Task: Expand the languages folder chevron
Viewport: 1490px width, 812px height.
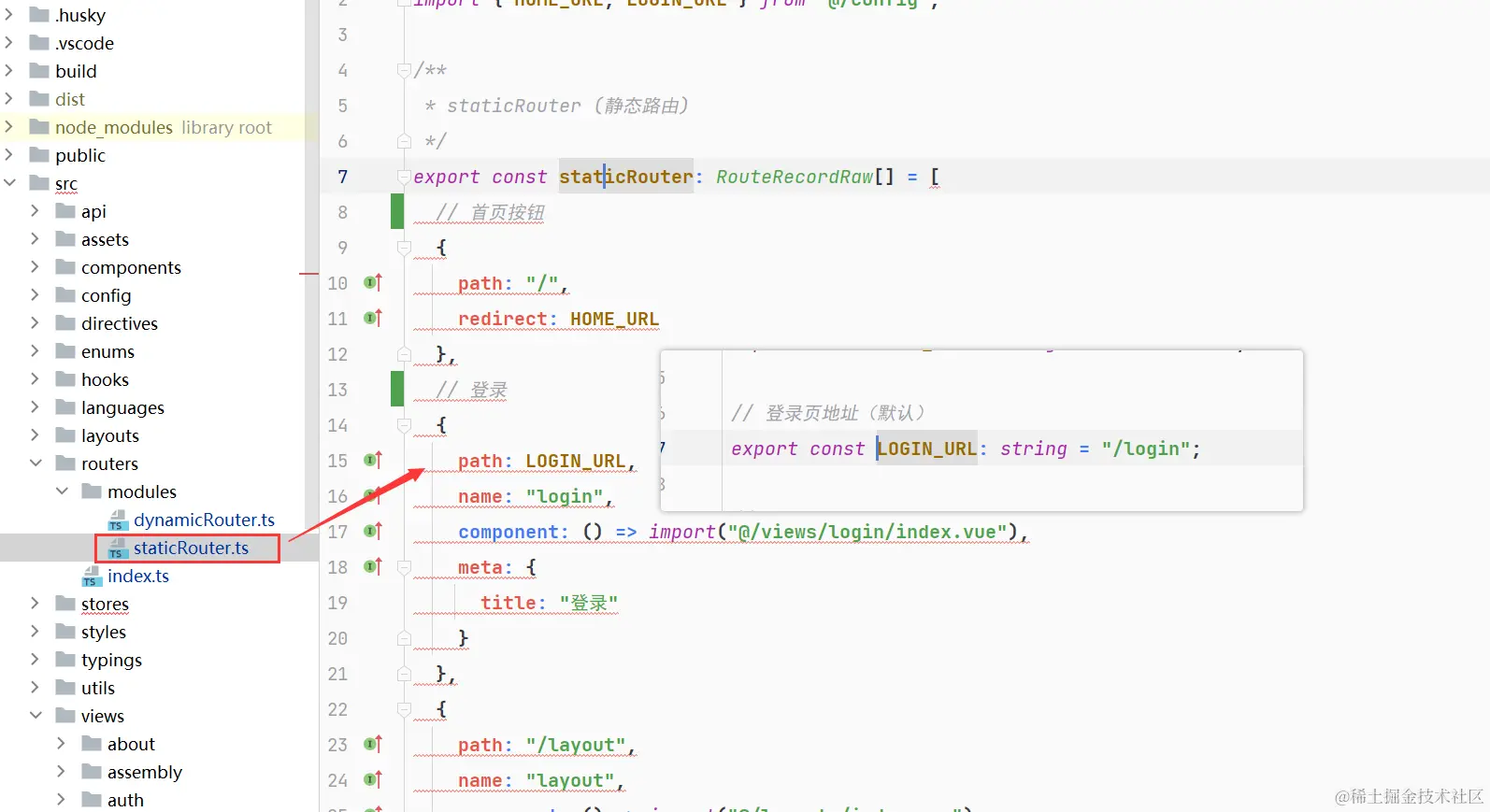Action: [36, 407]
